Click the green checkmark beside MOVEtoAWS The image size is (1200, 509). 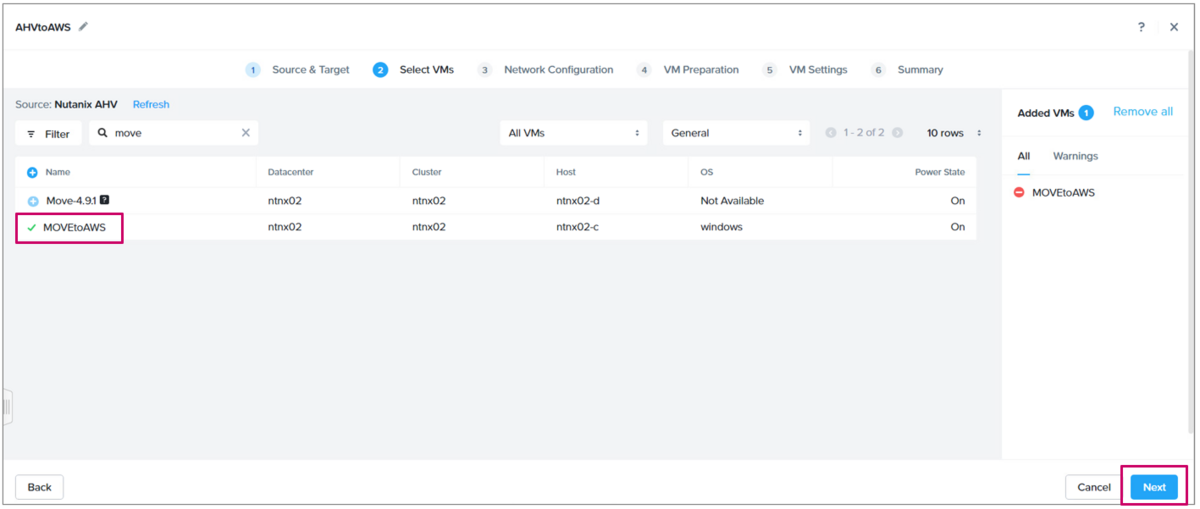31,228
